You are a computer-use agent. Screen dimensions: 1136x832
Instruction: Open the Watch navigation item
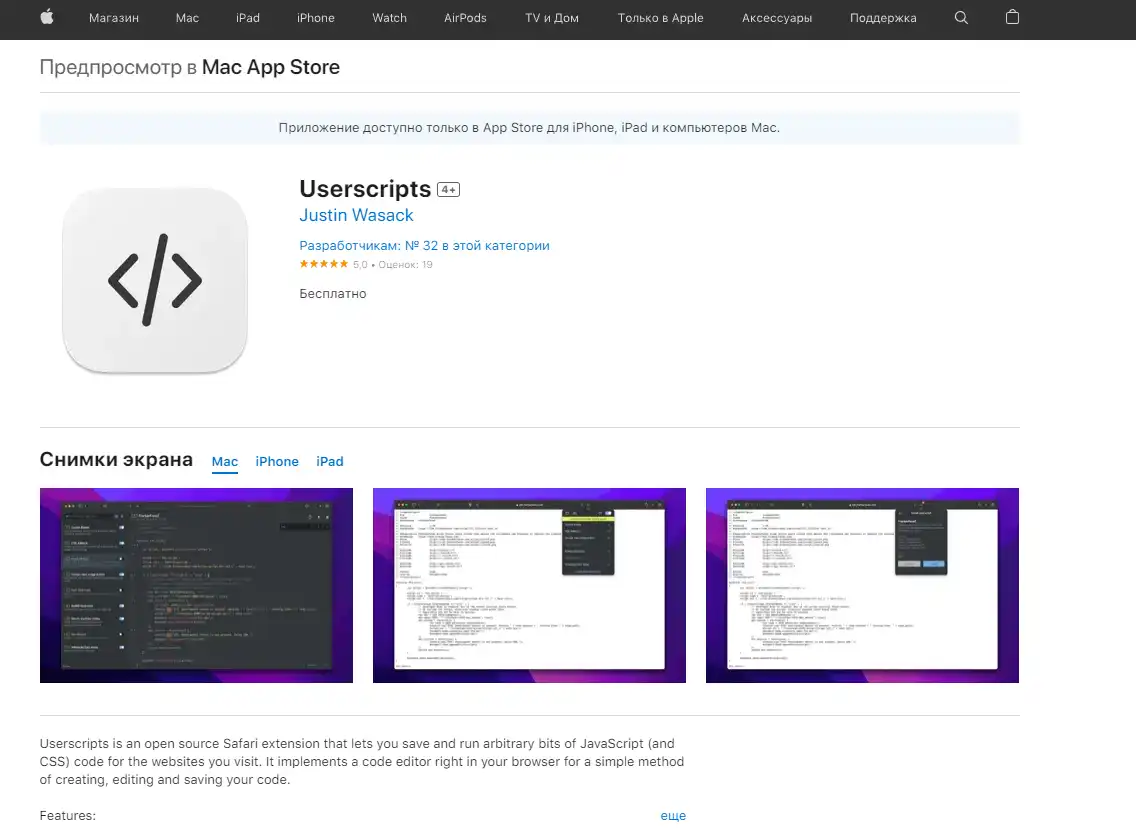click(389, 17)
